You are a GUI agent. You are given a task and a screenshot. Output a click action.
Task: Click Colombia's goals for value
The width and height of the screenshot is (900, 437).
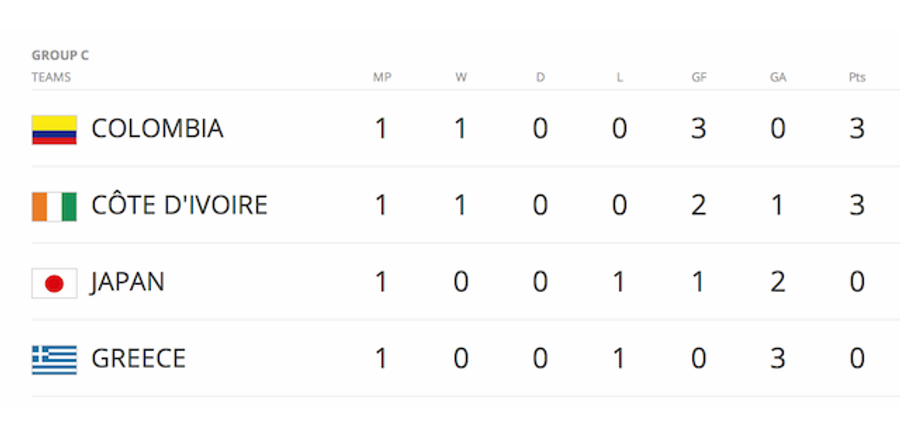click(x=699, y=129)
